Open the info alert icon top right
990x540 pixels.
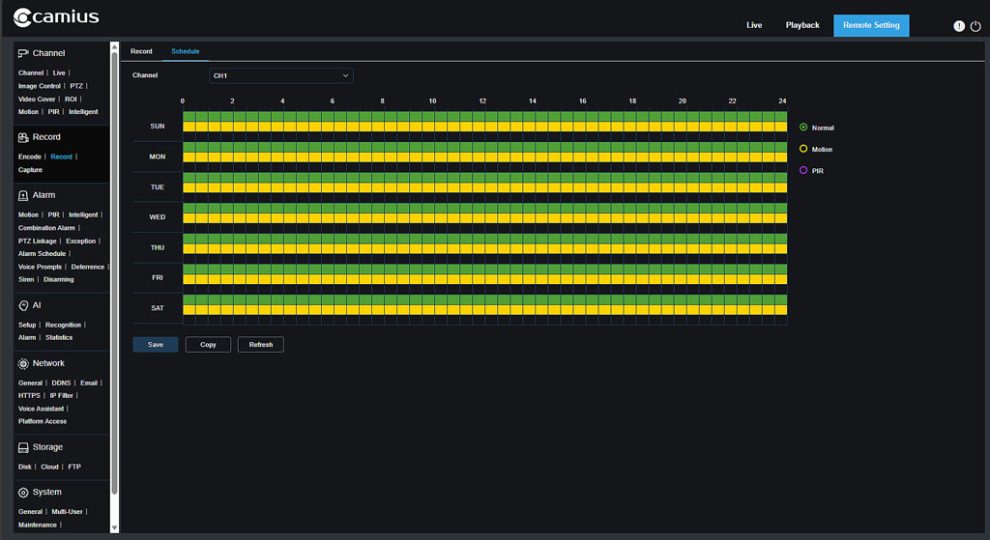959,26
